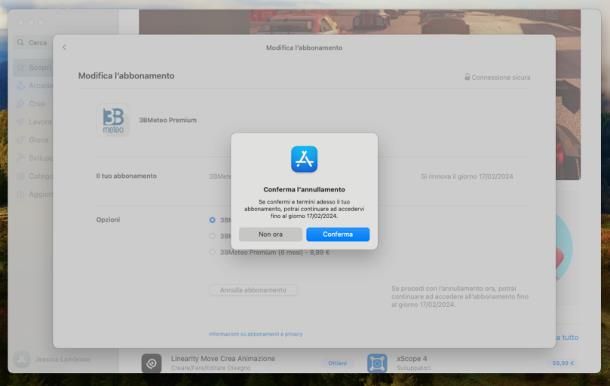Confirm cancellation with the Conferma button
The image size is (610, 386).
pos(338,234)
